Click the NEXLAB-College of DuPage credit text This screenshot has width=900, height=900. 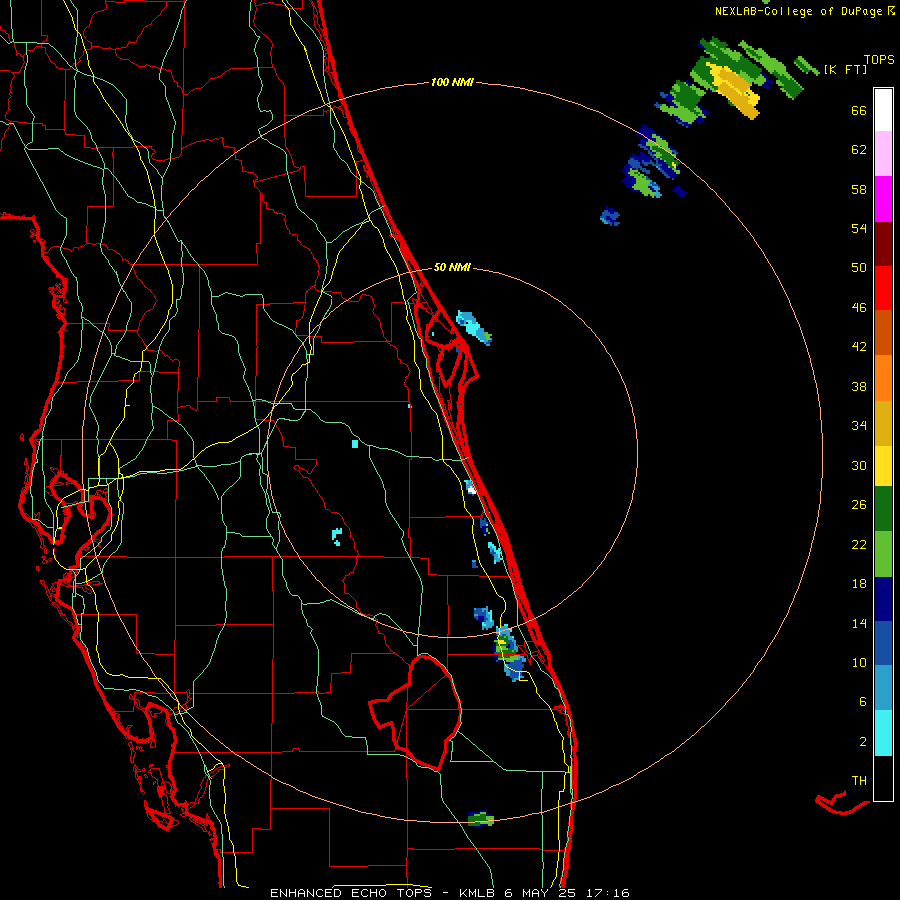(798, 11)
